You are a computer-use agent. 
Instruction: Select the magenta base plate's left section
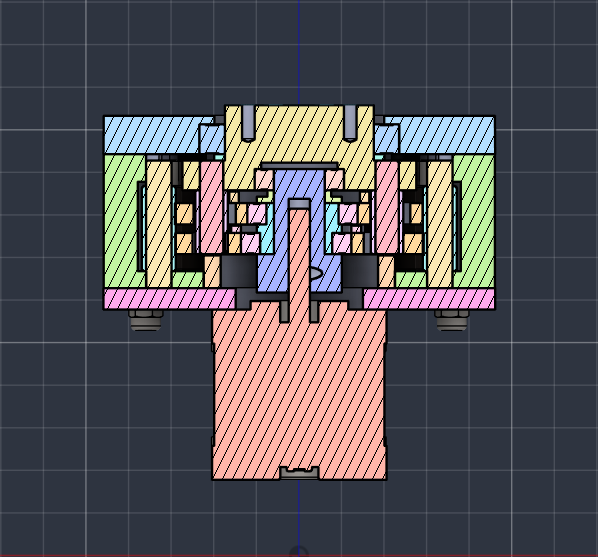click(170, 299)
